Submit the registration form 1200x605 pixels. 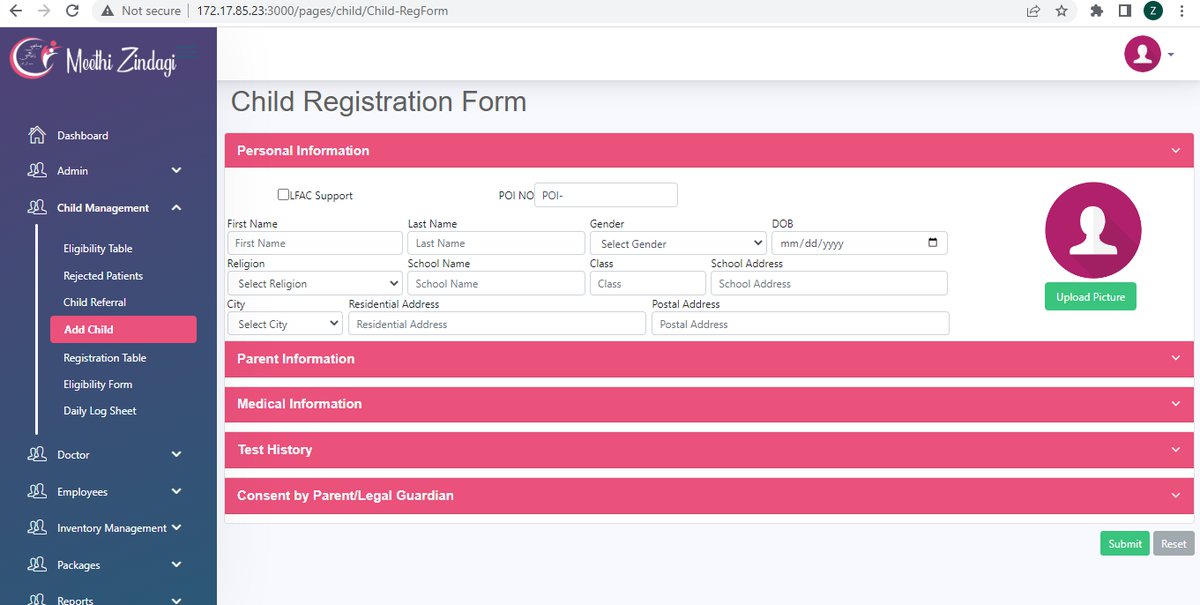click(1125, 544)
